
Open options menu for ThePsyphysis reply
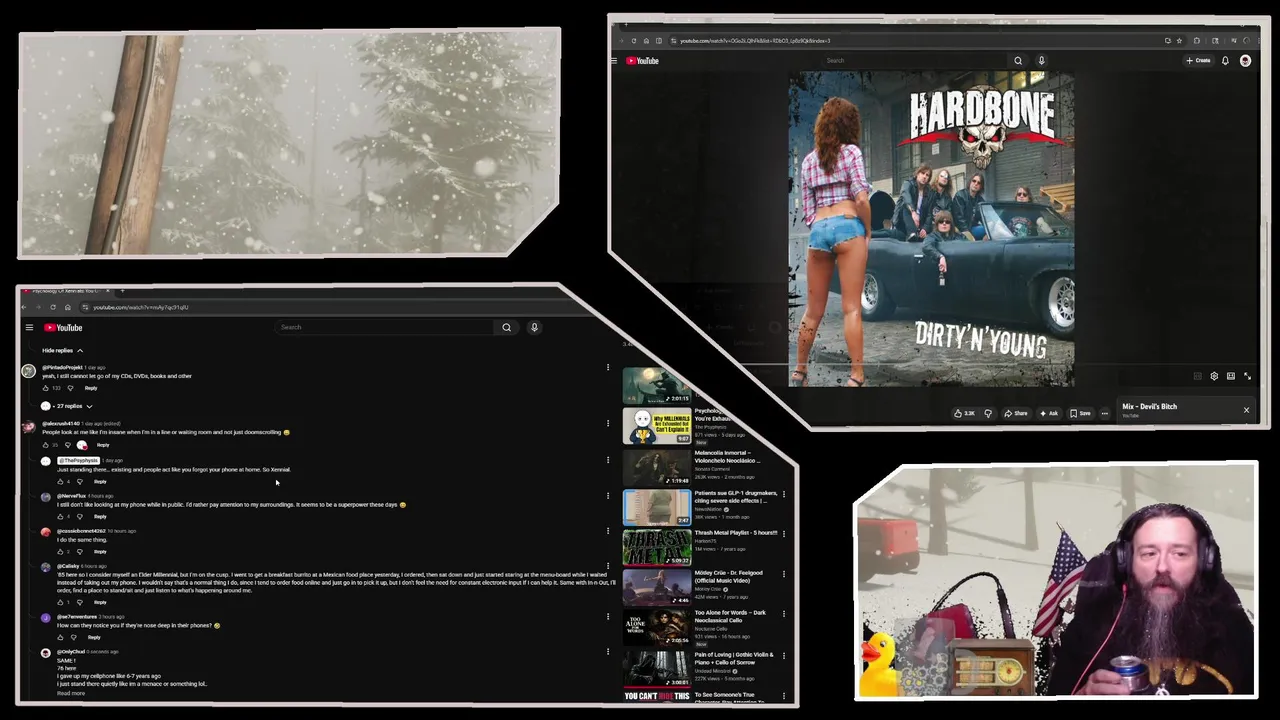click(607, 461)
